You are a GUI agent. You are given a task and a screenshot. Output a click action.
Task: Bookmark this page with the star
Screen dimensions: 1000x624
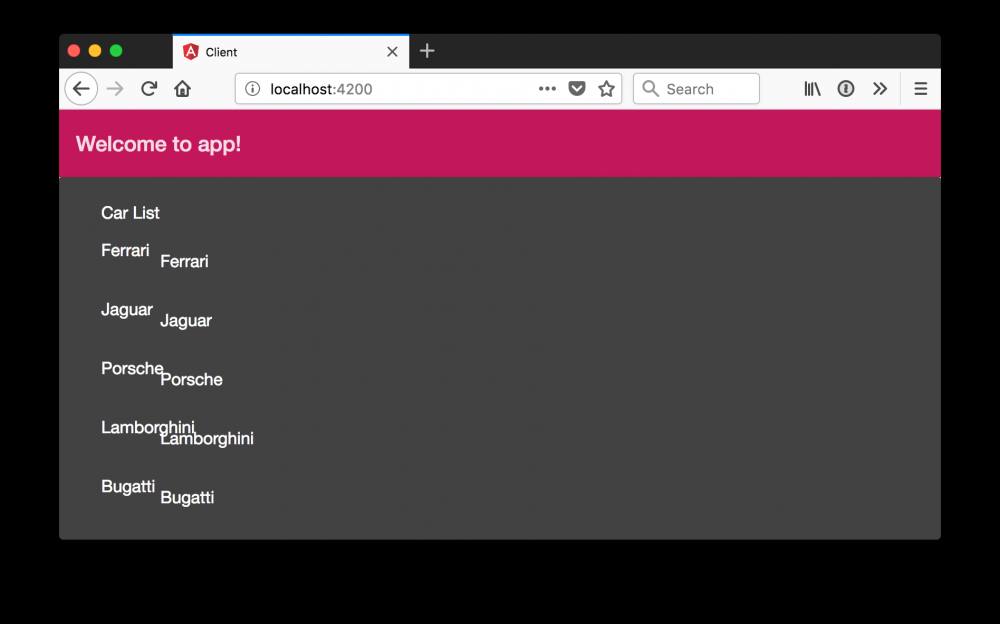(x=606, y=88)
